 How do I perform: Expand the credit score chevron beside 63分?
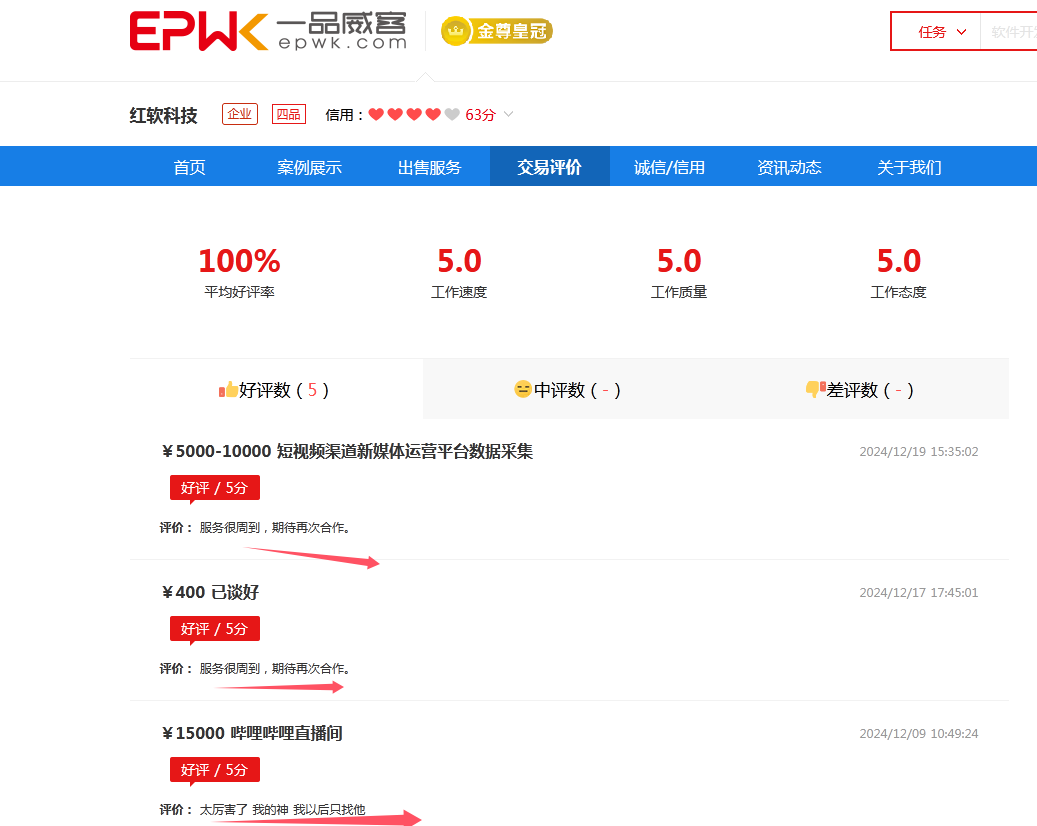509,114
